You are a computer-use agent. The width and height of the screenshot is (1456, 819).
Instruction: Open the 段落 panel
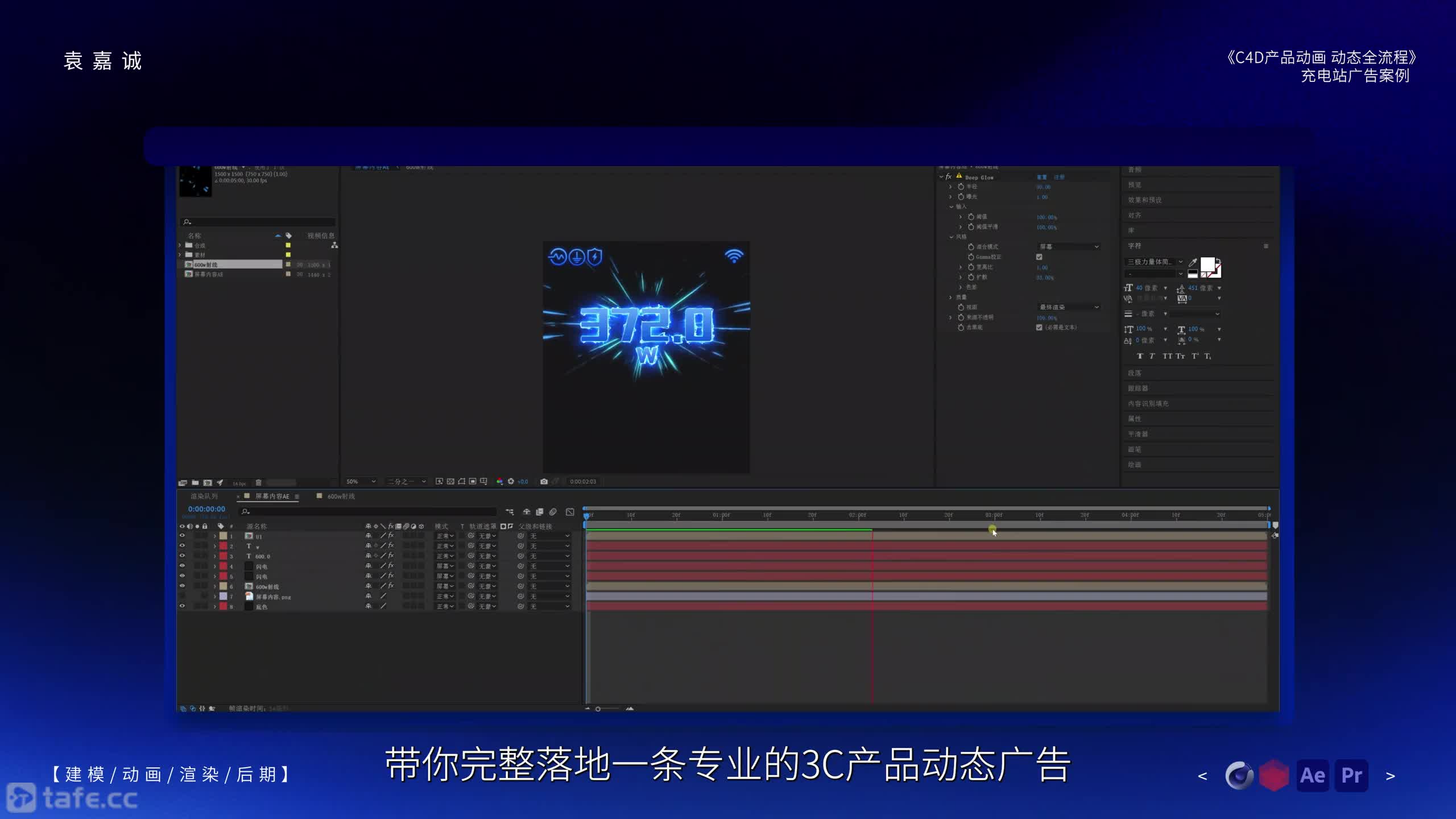tap(1135, 373)
